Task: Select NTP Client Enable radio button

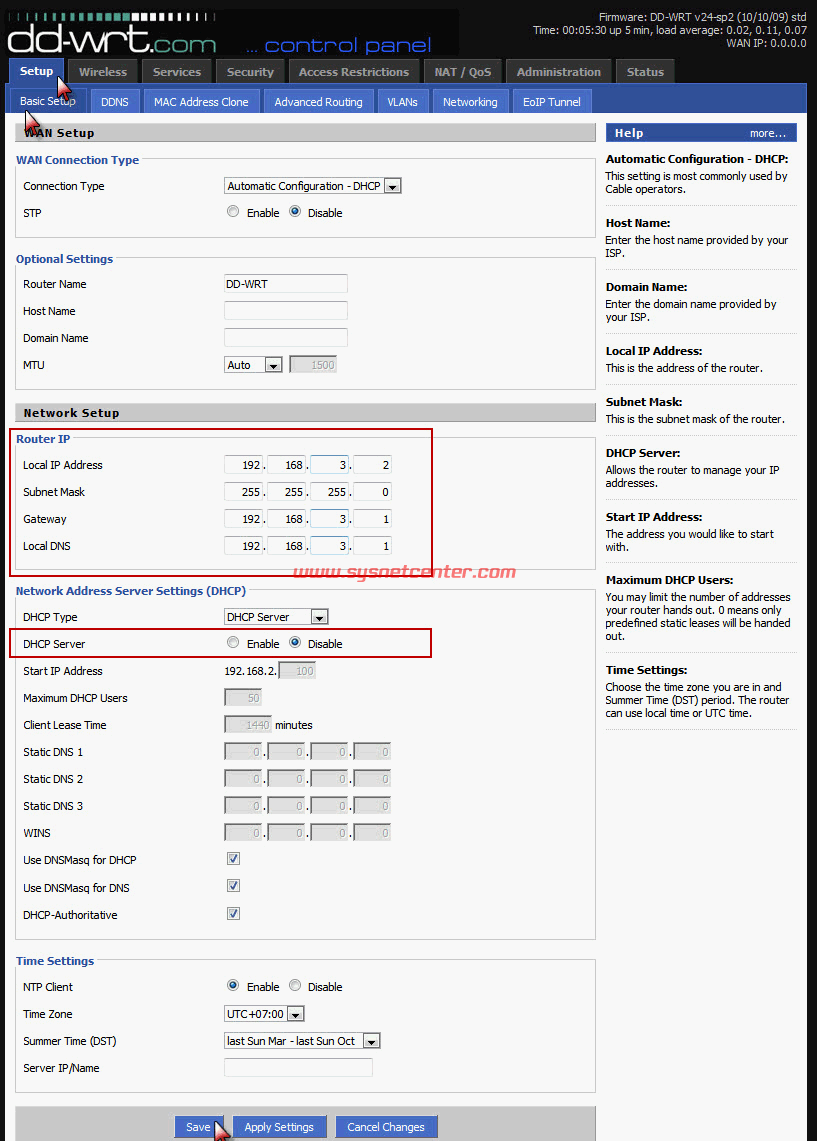Action: [x=233, y=985]
